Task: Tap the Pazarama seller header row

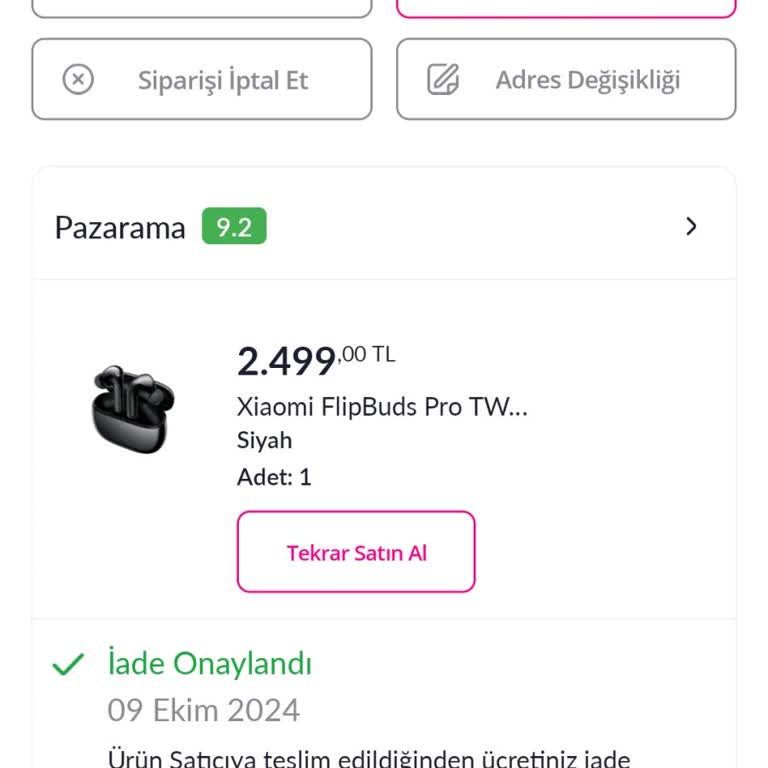Action: 384,227
